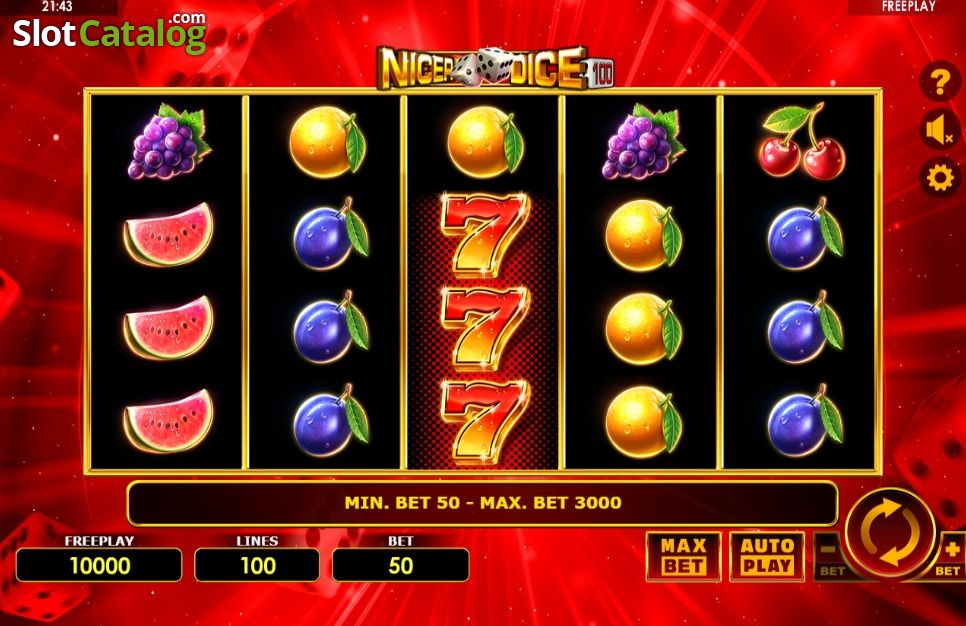
Task: Spin the reels with round arrow button
Action: [890, 534]
